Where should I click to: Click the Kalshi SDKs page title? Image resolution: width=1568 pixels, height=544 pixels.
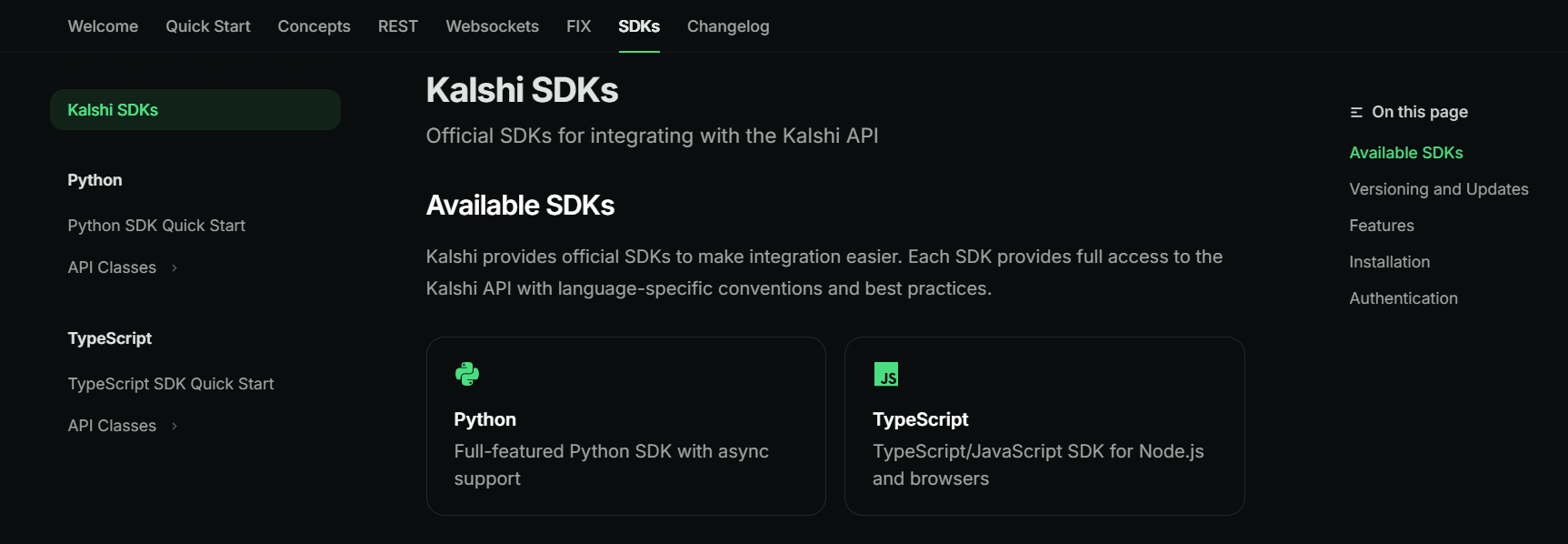523,90
